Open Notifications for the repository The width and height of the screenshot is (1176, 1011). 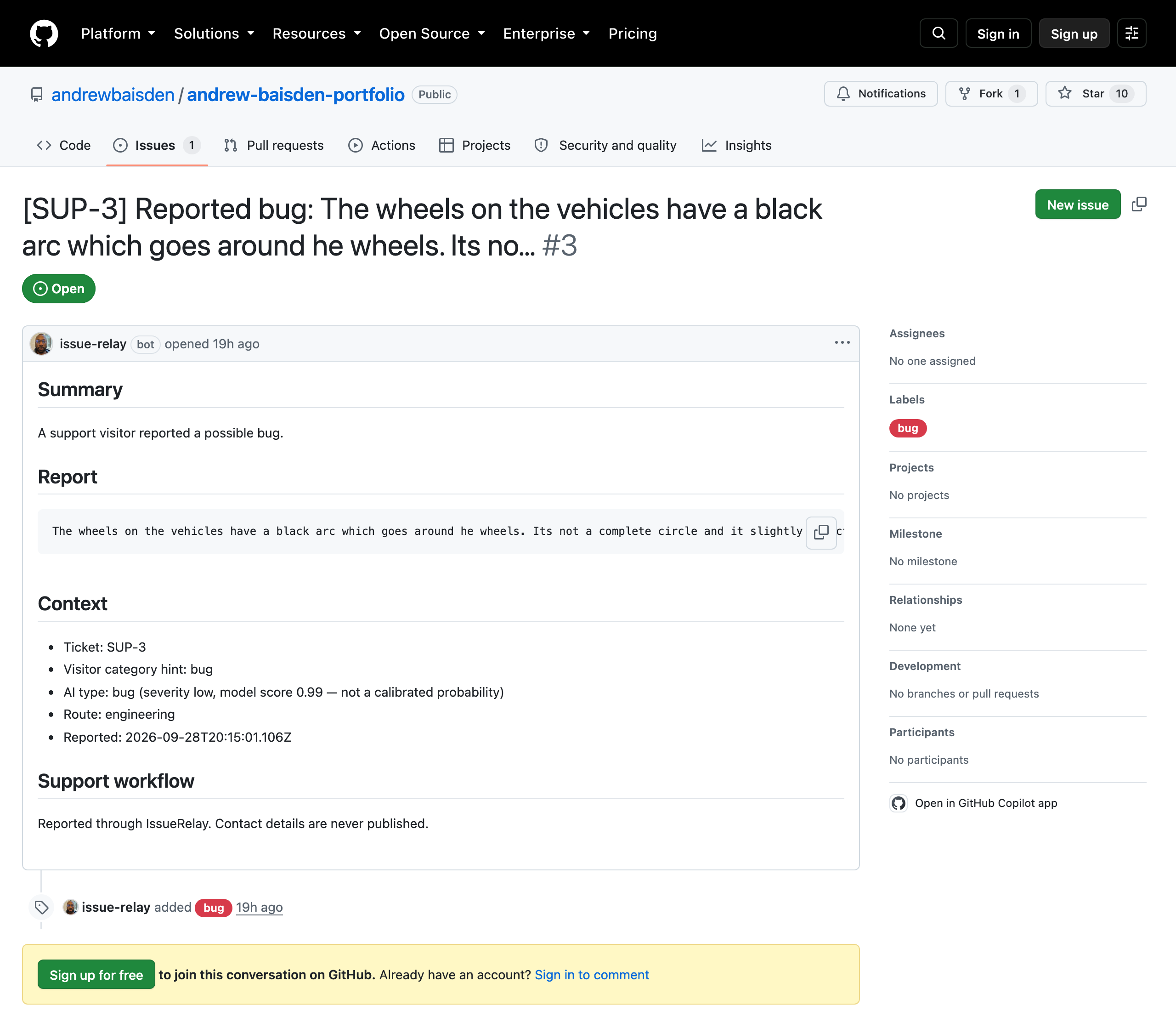pyautogui.click(x=881, y=94)
